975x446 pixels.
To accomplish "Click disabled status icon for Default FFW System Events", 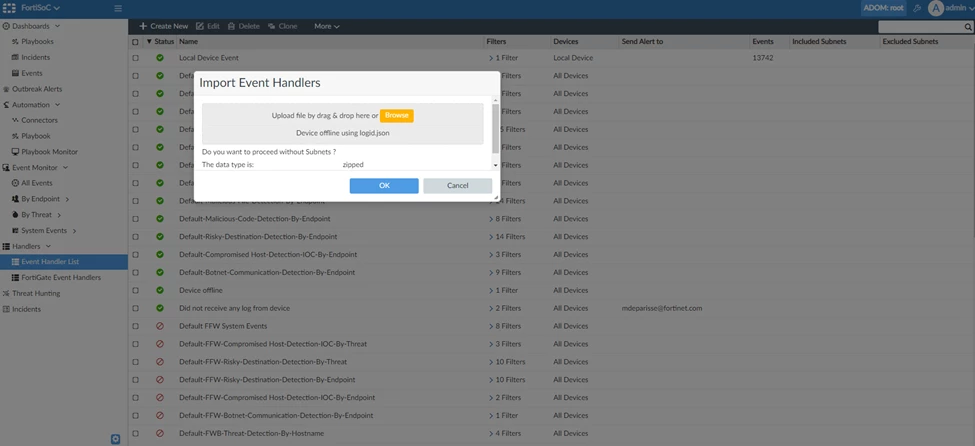I will pos(160,326).
